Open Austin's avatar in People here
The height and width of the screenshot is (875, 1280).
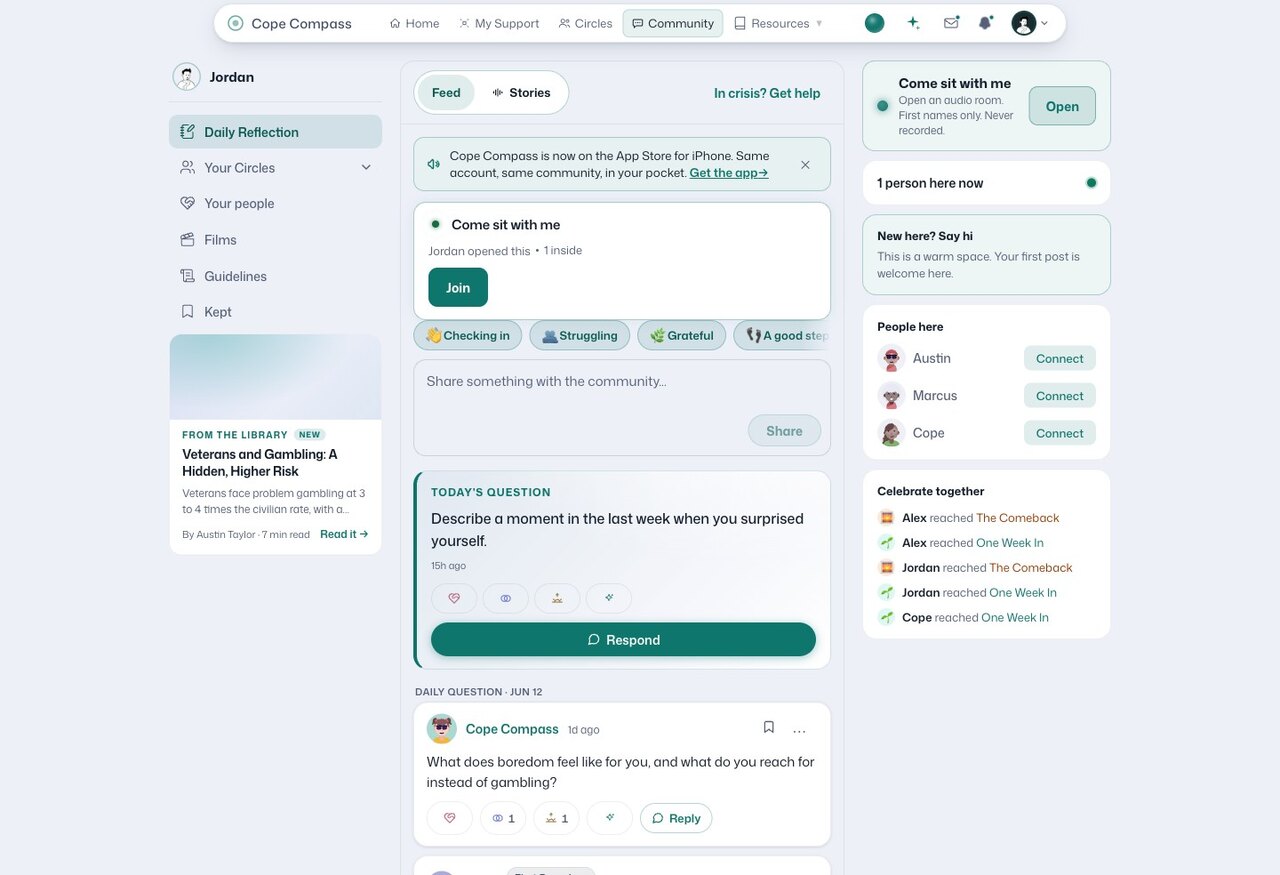click(x=891, y=358)
